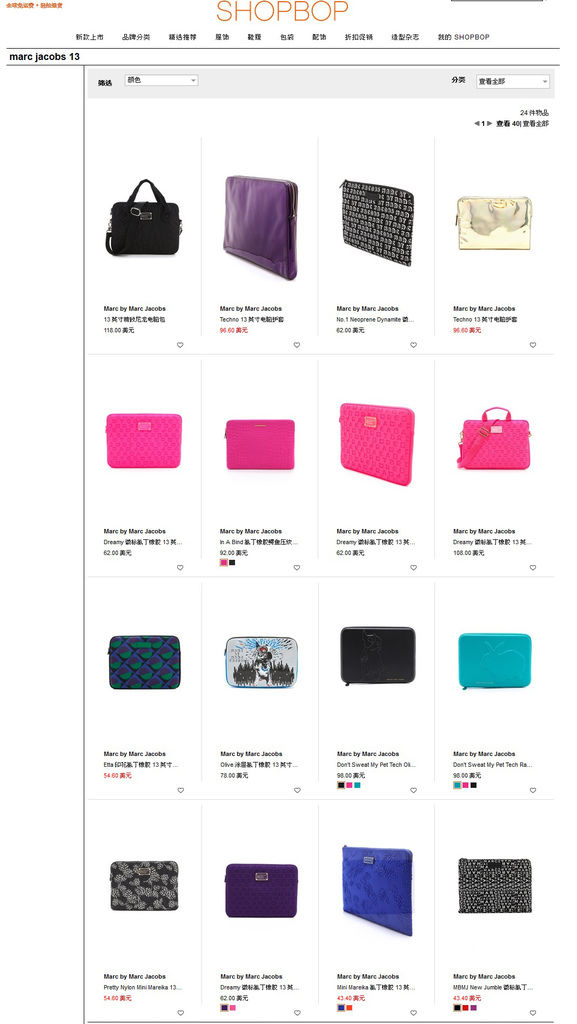
Task: Favorite the teal Don't Sweat My Pet case
Action: (x=533, y=790)
